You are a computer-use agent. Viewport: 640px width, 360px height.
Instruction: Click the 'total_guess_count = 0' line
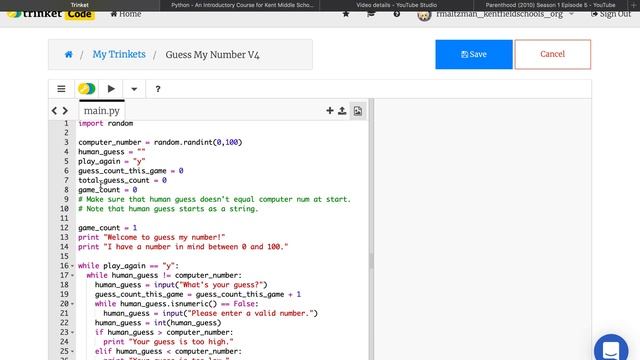pos(122,180)
